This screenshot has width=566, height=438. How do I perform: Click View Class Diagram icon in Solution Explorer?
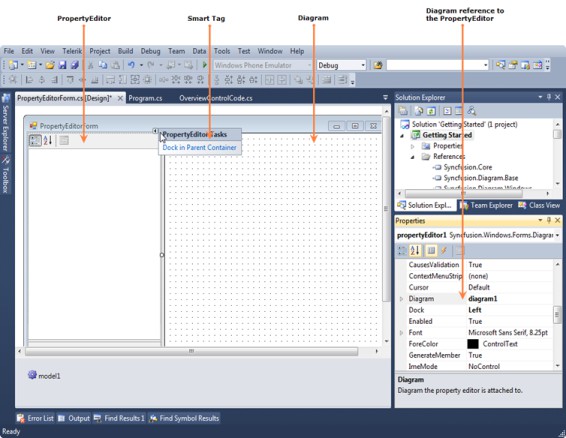[x=471, y=111]
